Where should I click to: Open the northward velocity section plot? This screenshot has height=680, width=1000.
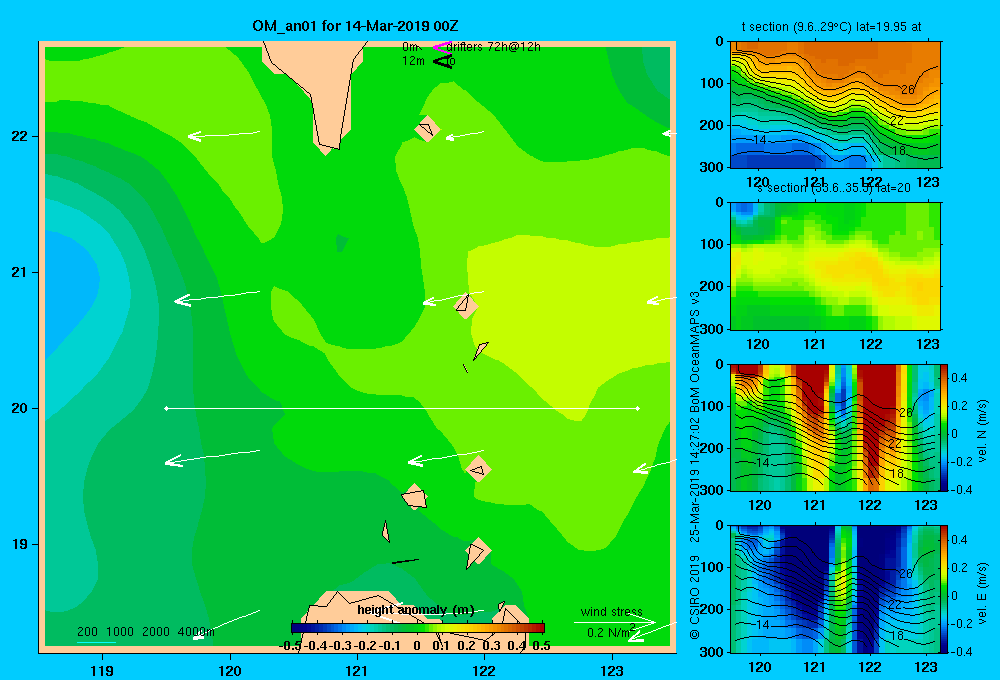tap(835, 427)
